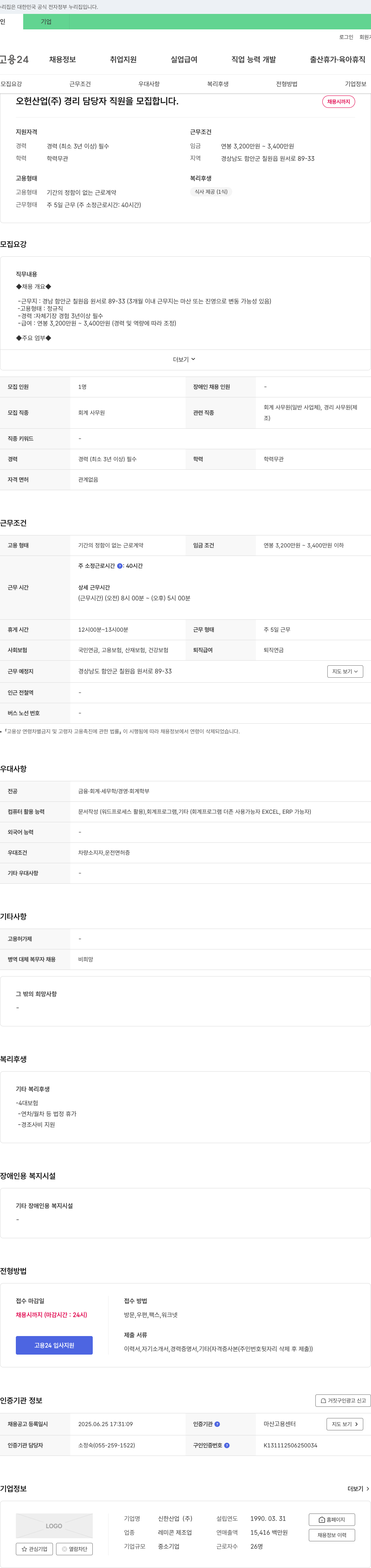The width and height of the screenshot is (371, 1568).
Task: Click certification number K131112506250034
Action: pyautogui.click(x=290, y=1445)
